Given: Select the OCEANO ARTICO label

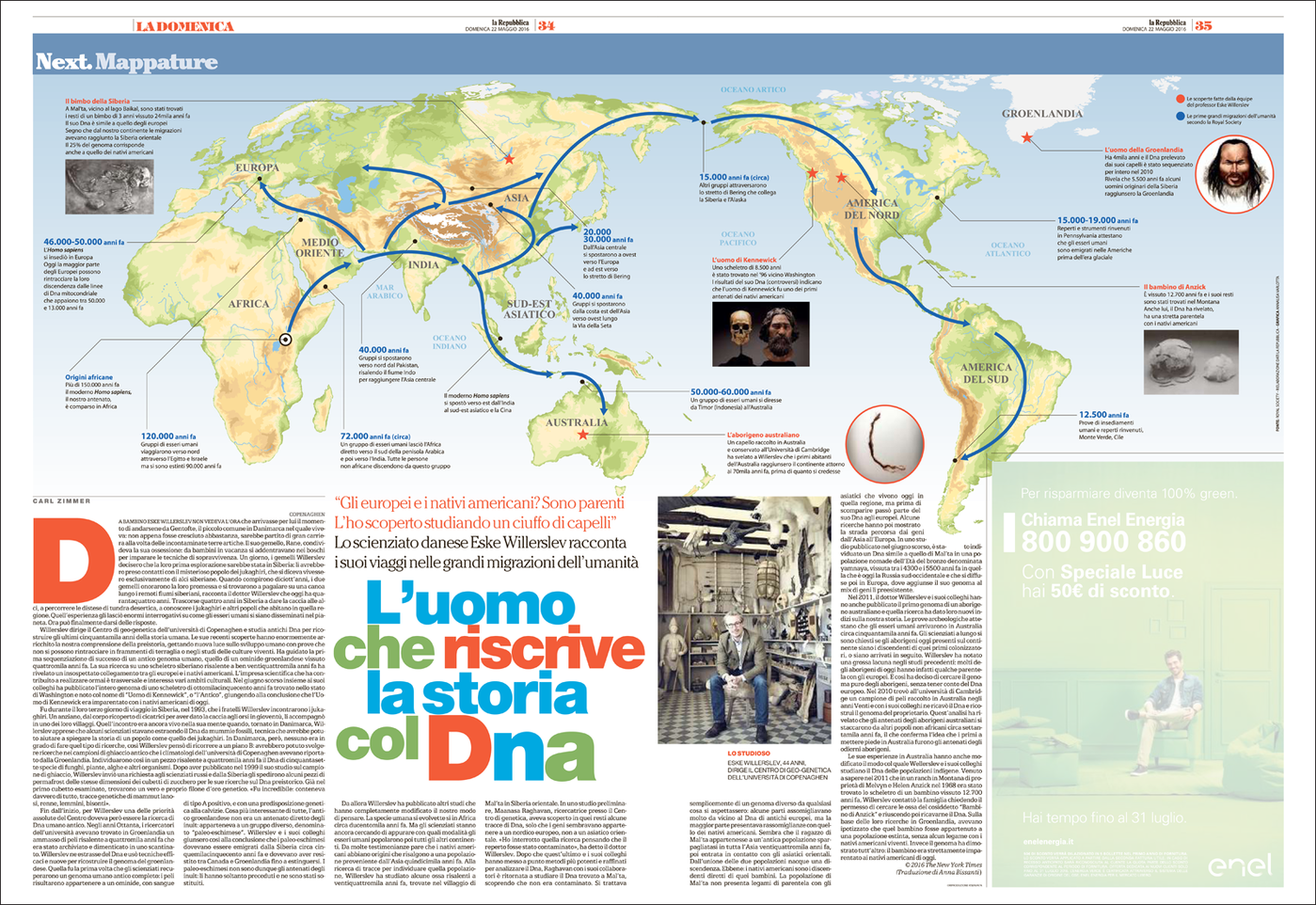Looking at the screenshot, I should pos(752,90).
